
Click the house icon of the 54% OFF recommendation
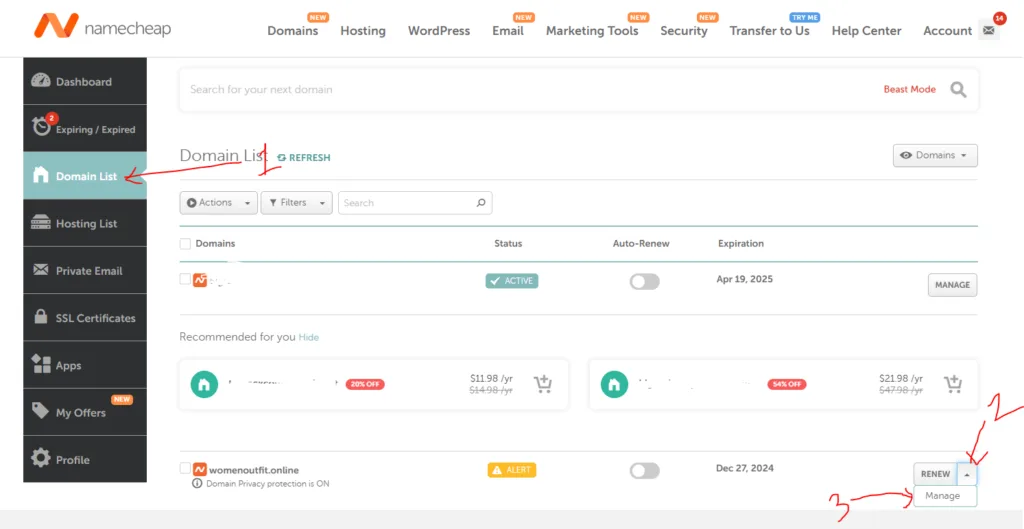point(614,384)
